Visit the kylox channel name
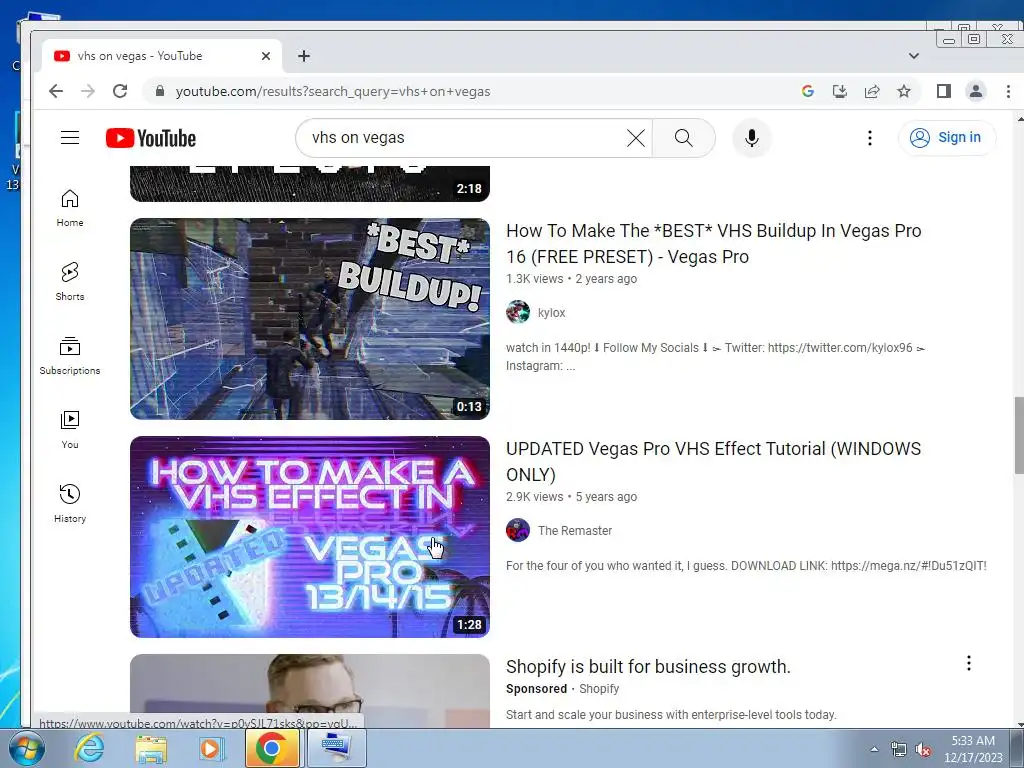The width and height of the screenshot is (1024, 768). pos(551,313)
